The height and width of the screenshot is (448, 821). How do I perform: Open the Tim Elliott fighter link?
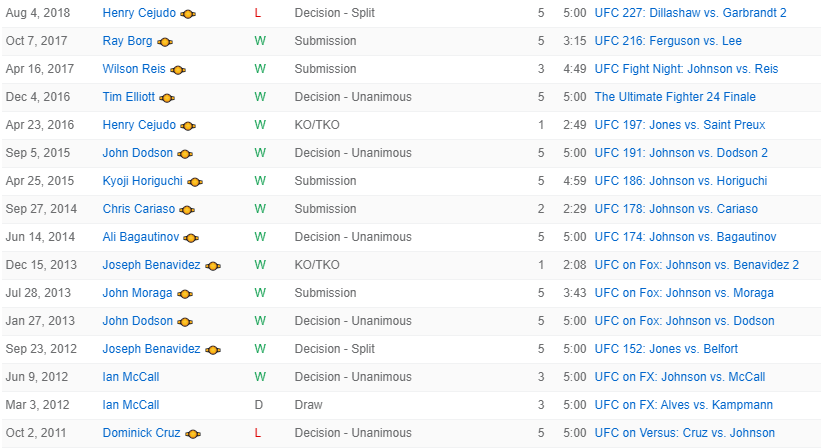pyautogui.click(x=128, y=97)
